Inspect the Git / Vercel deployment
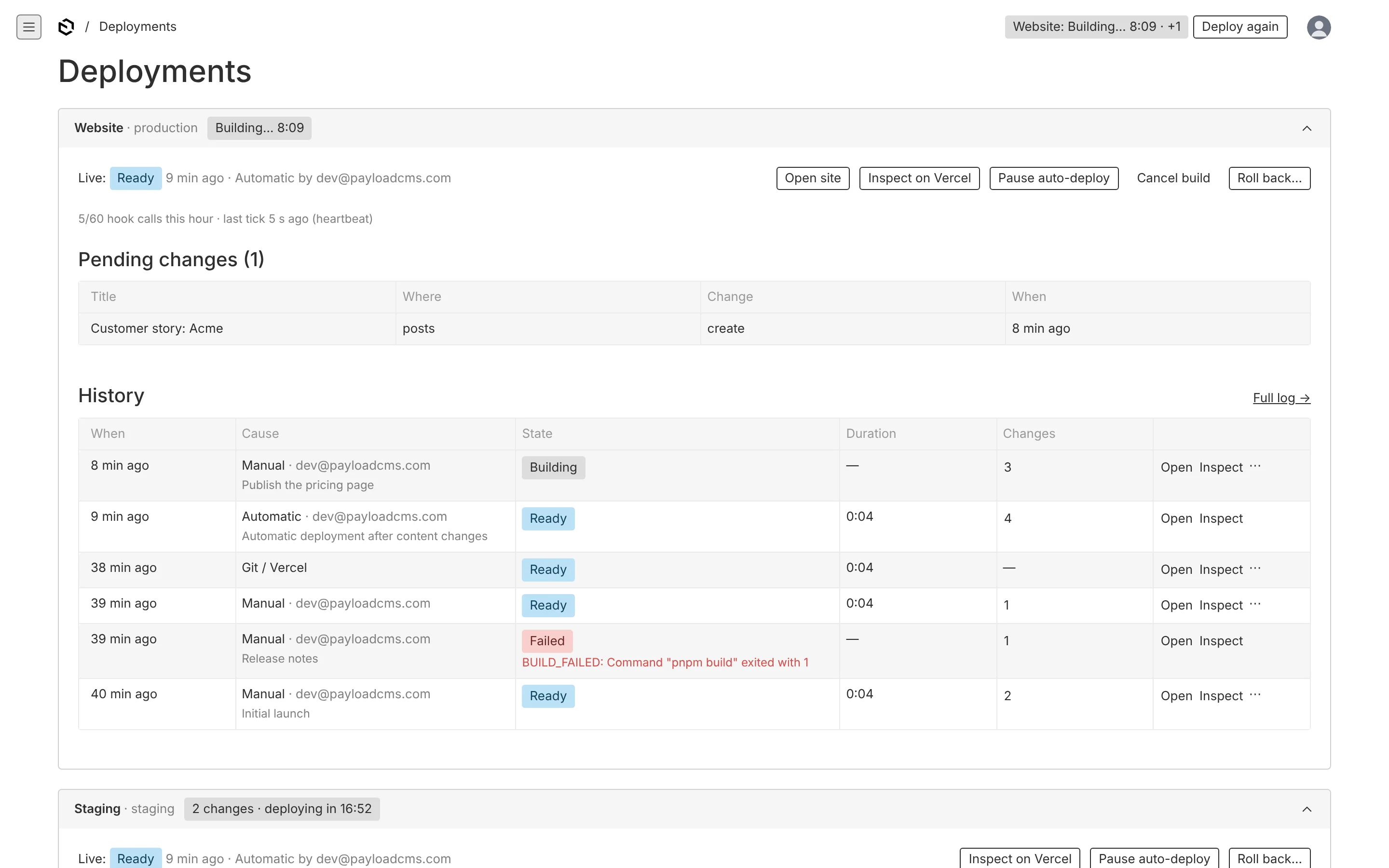Screen dimensions: 1389x868 pos(1221,570)
